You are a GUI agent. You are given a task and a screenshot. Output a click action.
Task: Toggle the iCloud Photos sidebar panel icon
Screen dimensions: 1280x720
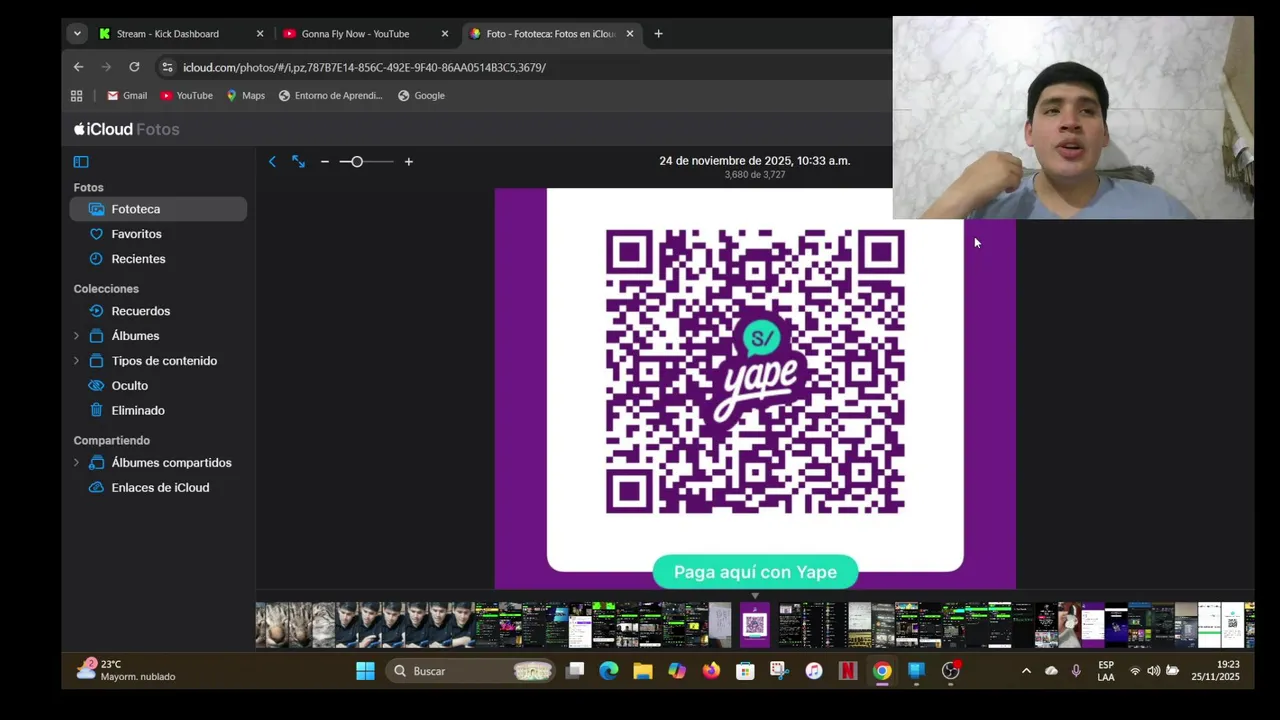(81, 162)
